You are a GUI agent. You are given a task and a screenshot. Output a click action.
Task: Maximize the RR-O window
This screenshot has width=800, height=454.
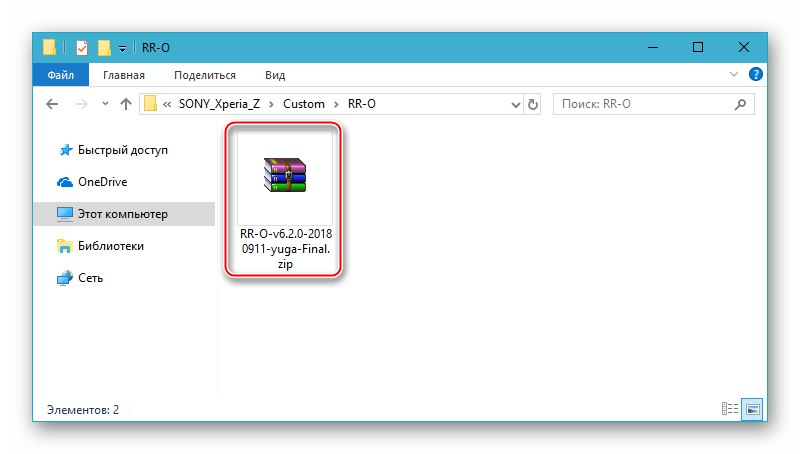pos(698,47)
